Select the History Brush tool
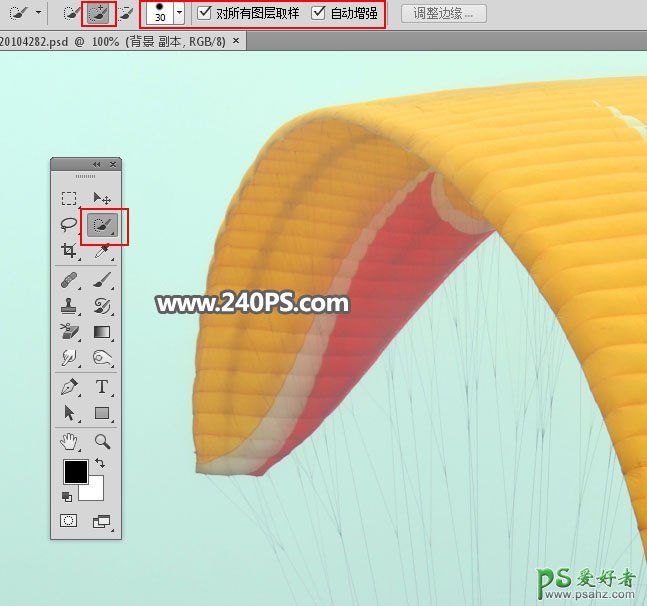This screenshot has height=606, width=647. click(x=102, y=306)
